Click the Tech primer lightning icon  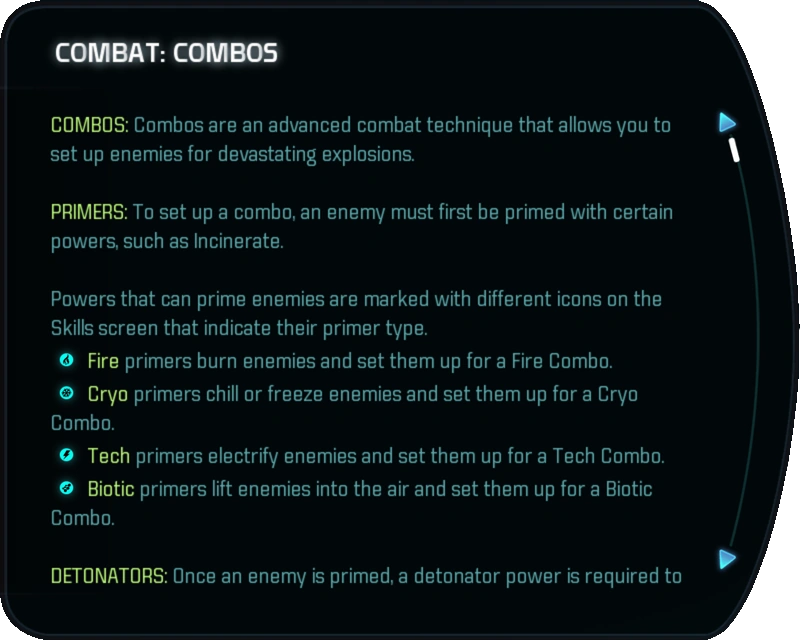[66, 456]
